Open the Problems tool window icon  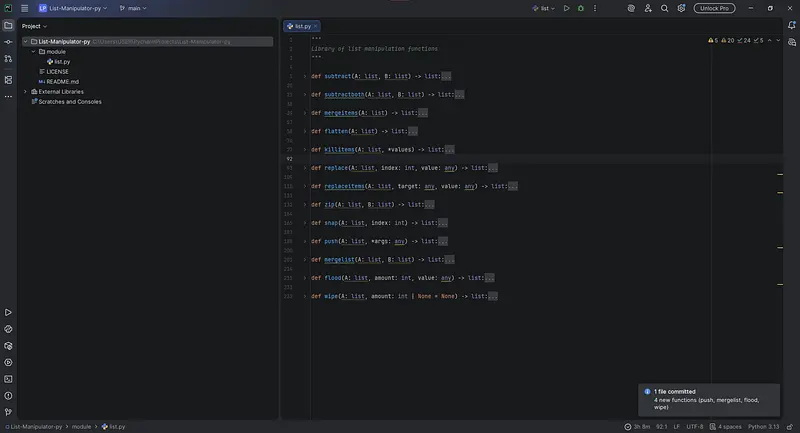pyautogui.click(x=8, y=395)
